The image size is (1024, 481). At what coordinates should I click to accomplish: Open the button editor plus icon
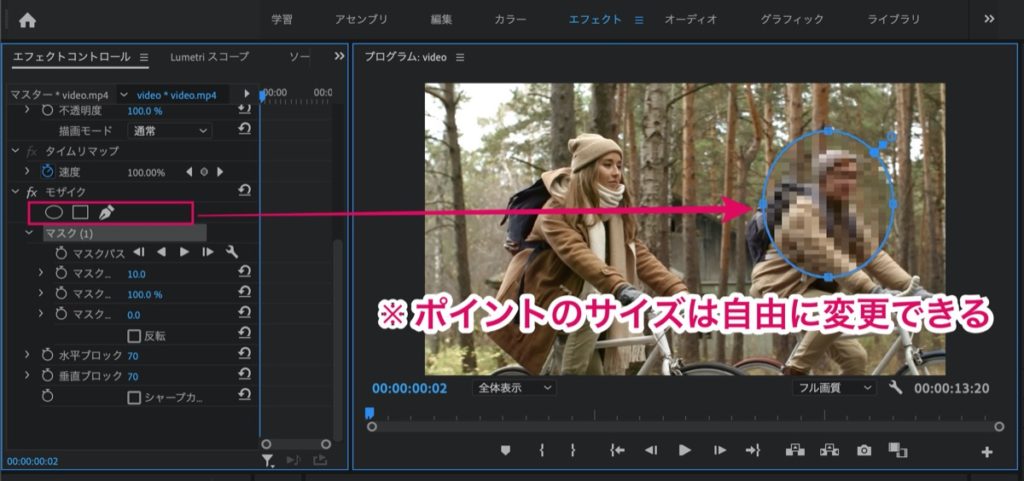[x=987, y=452]
